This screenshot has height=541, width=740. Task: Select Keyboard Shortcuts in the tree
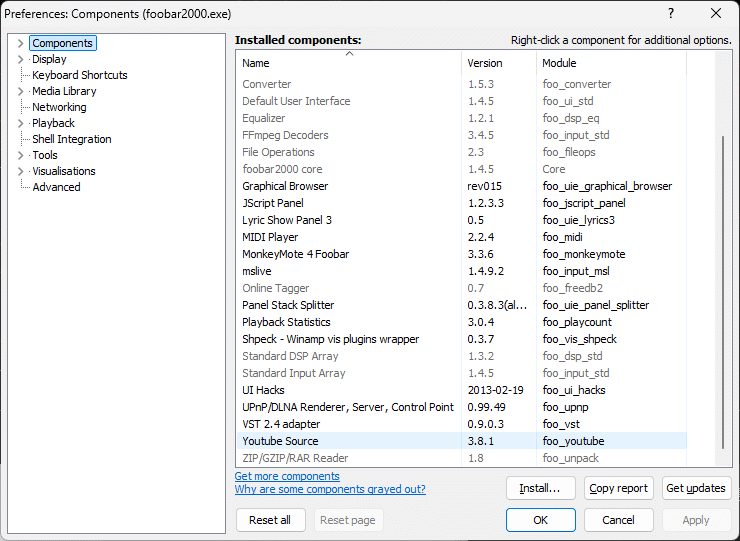(80, 75)
